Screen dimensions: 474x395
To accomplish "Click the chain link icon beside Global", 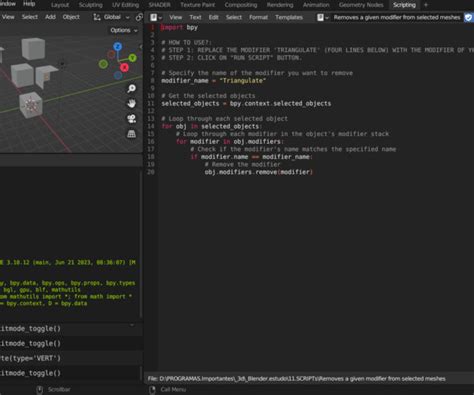I will click(139, 17).
